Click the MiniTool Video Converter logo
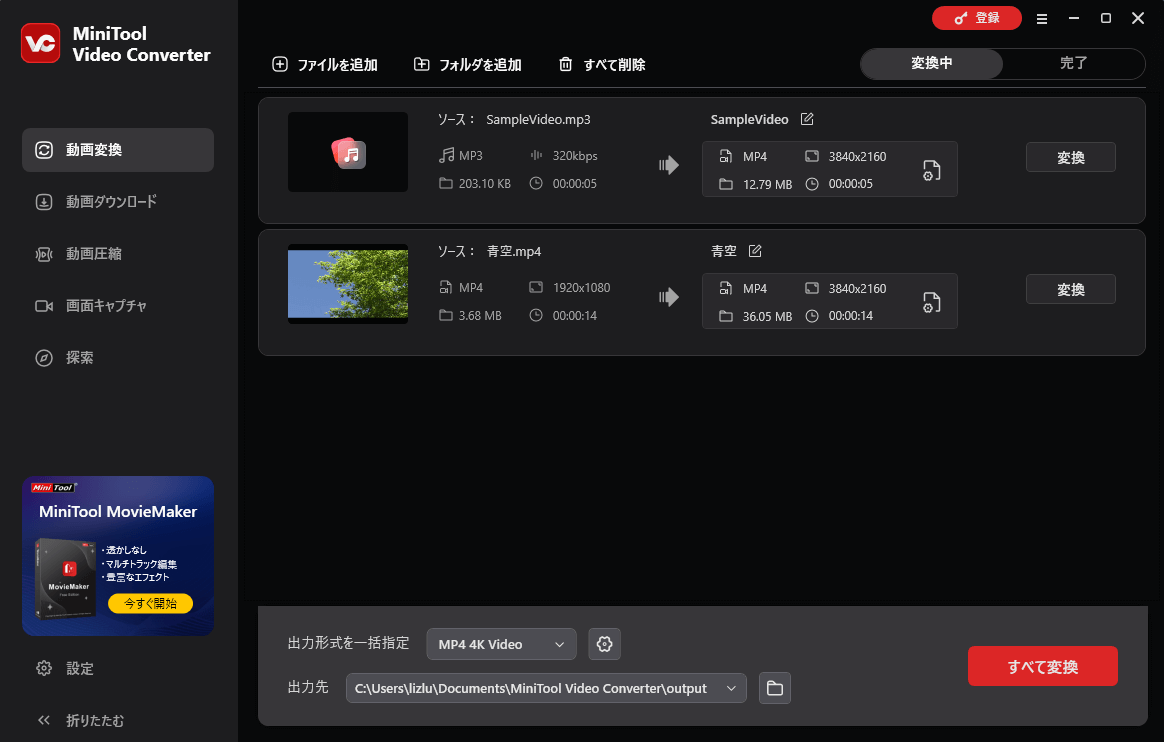The height and width of the screenshot is (742, 1164). tap(41, 44)
